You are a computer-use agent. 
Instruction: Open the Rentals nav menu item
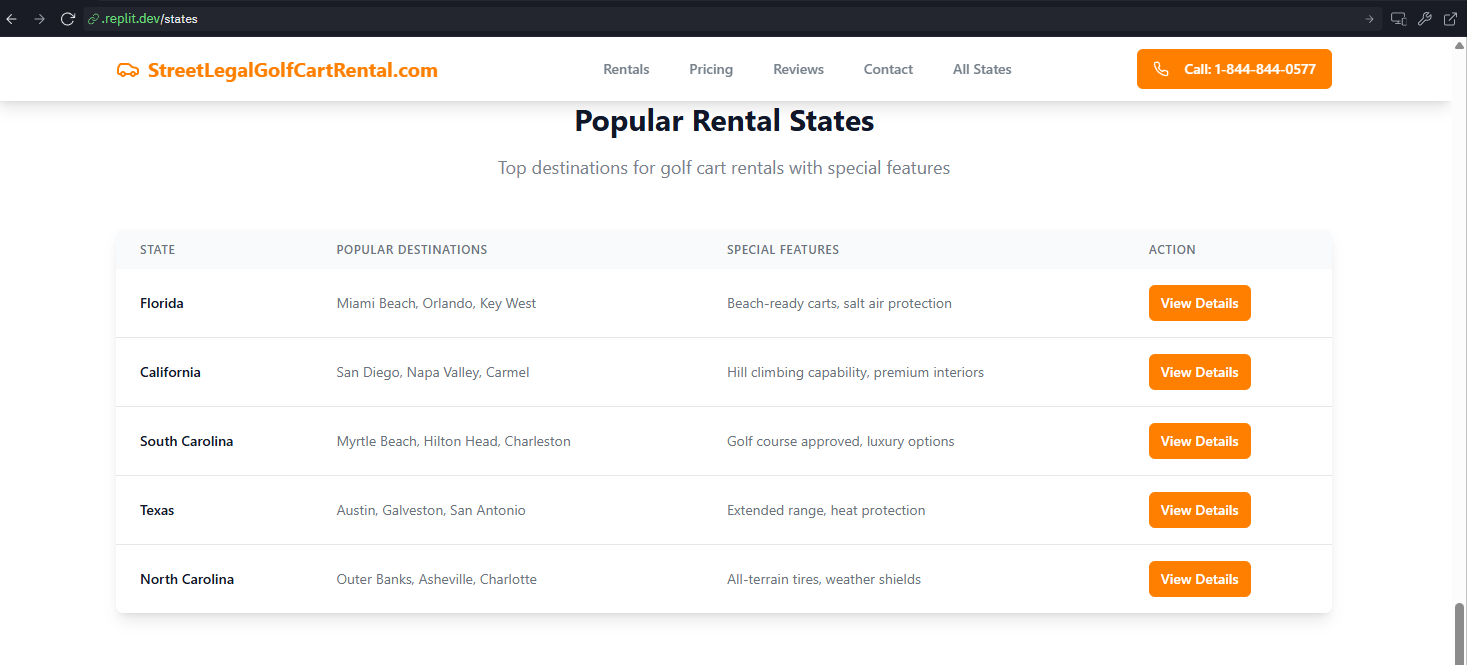[626, 70]
